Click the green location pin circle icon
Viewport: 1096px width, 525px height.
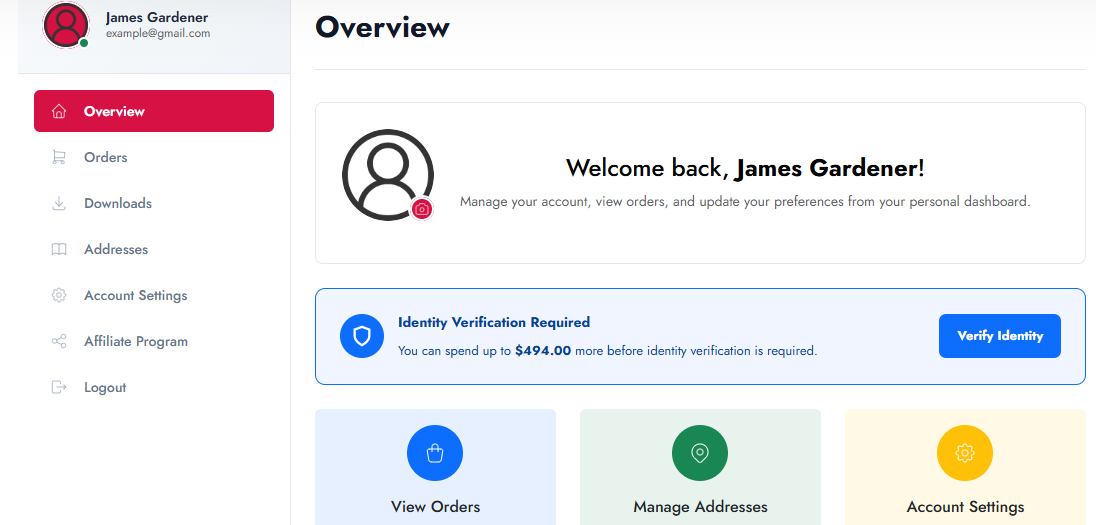tap(700, 453)
